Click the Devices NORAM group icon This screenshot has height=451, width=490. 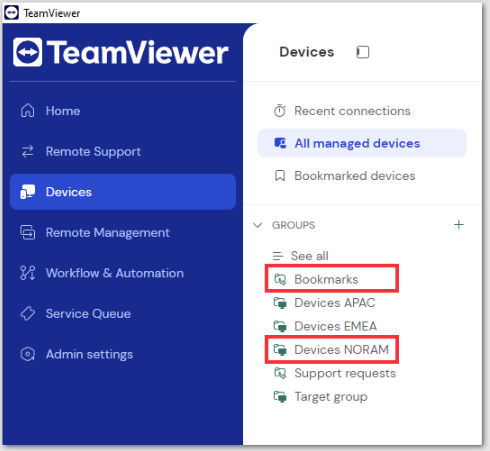point(280,350)
